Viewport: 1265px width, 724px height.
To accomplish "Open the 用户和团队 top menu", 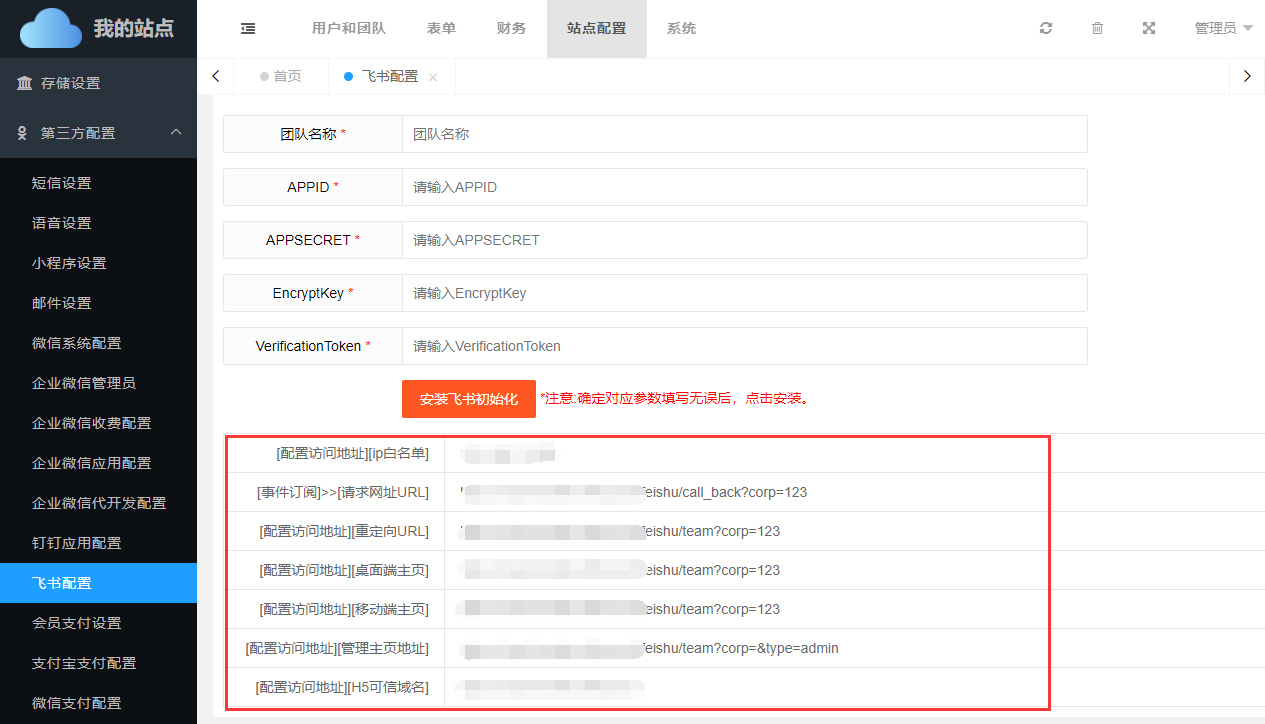I will (x=348, y=29).
